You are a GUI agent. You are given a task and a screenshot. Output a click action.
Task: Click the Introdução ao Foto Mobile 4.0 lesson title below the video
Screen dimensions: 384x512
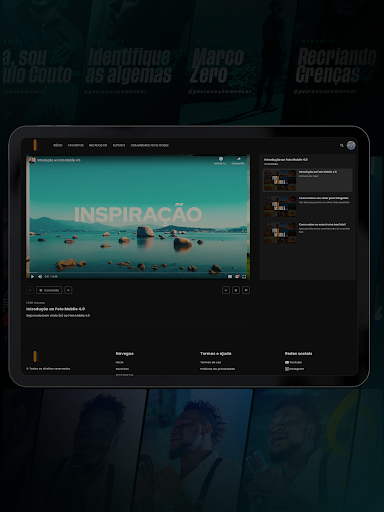[55, 309]
